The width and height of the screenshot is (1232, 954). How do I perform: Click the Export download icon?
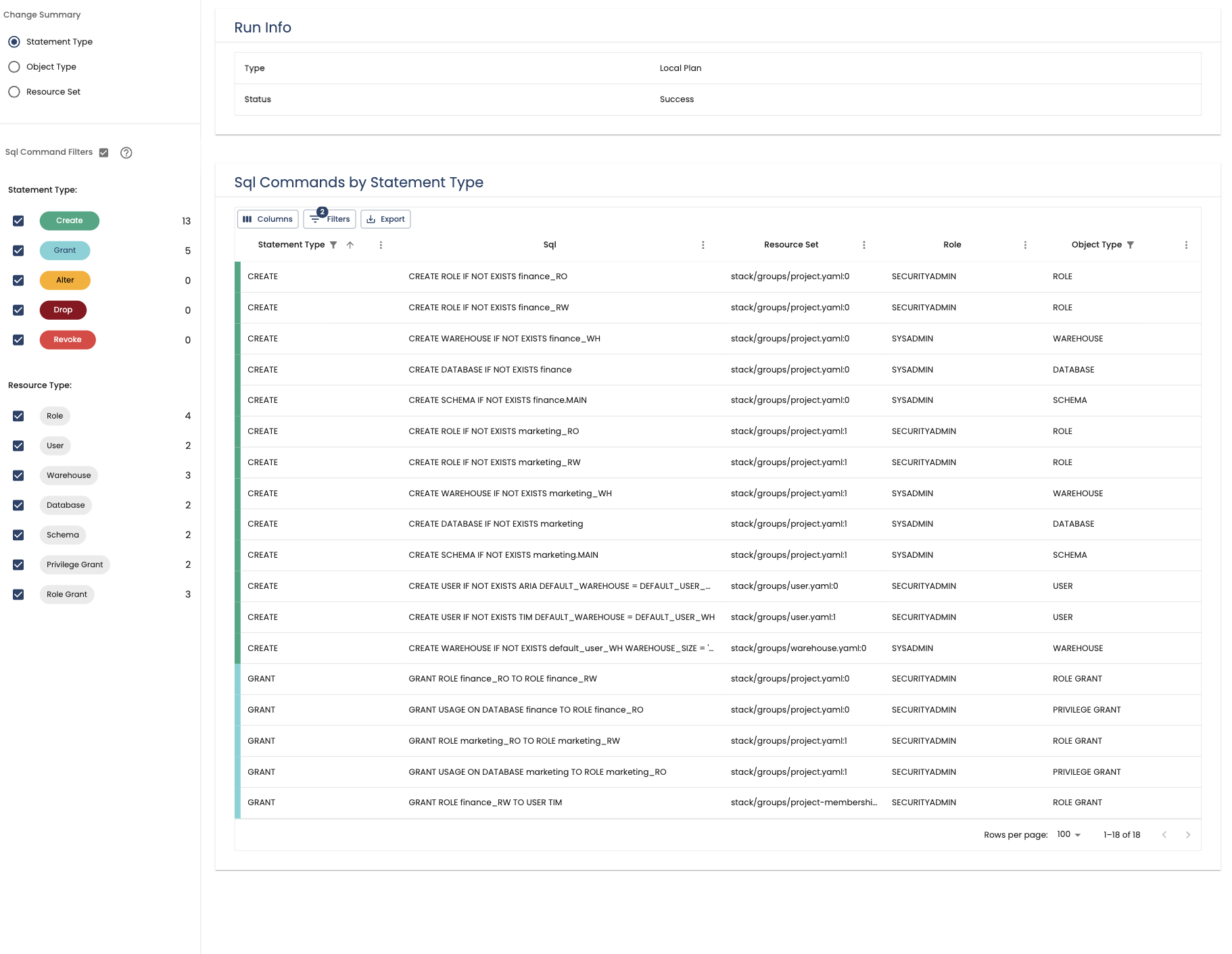372,219
